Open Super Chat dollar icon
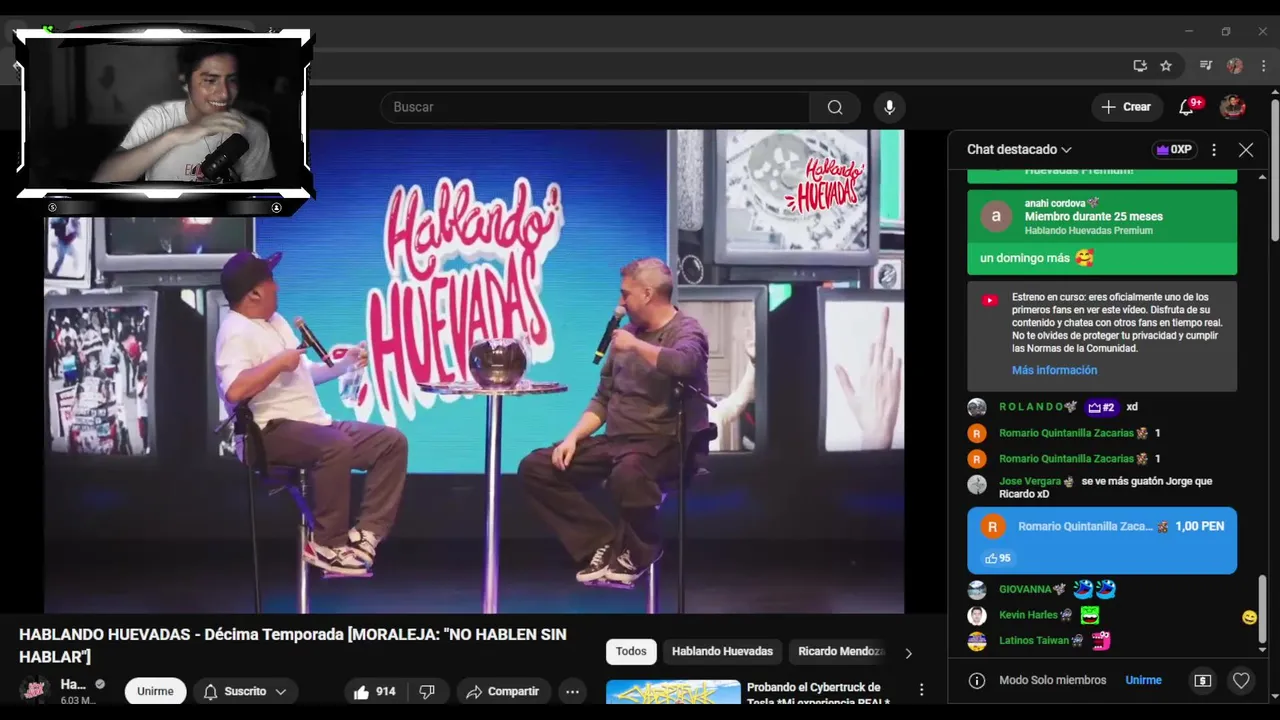The image size is (1280, 720). click(1203, 680)
